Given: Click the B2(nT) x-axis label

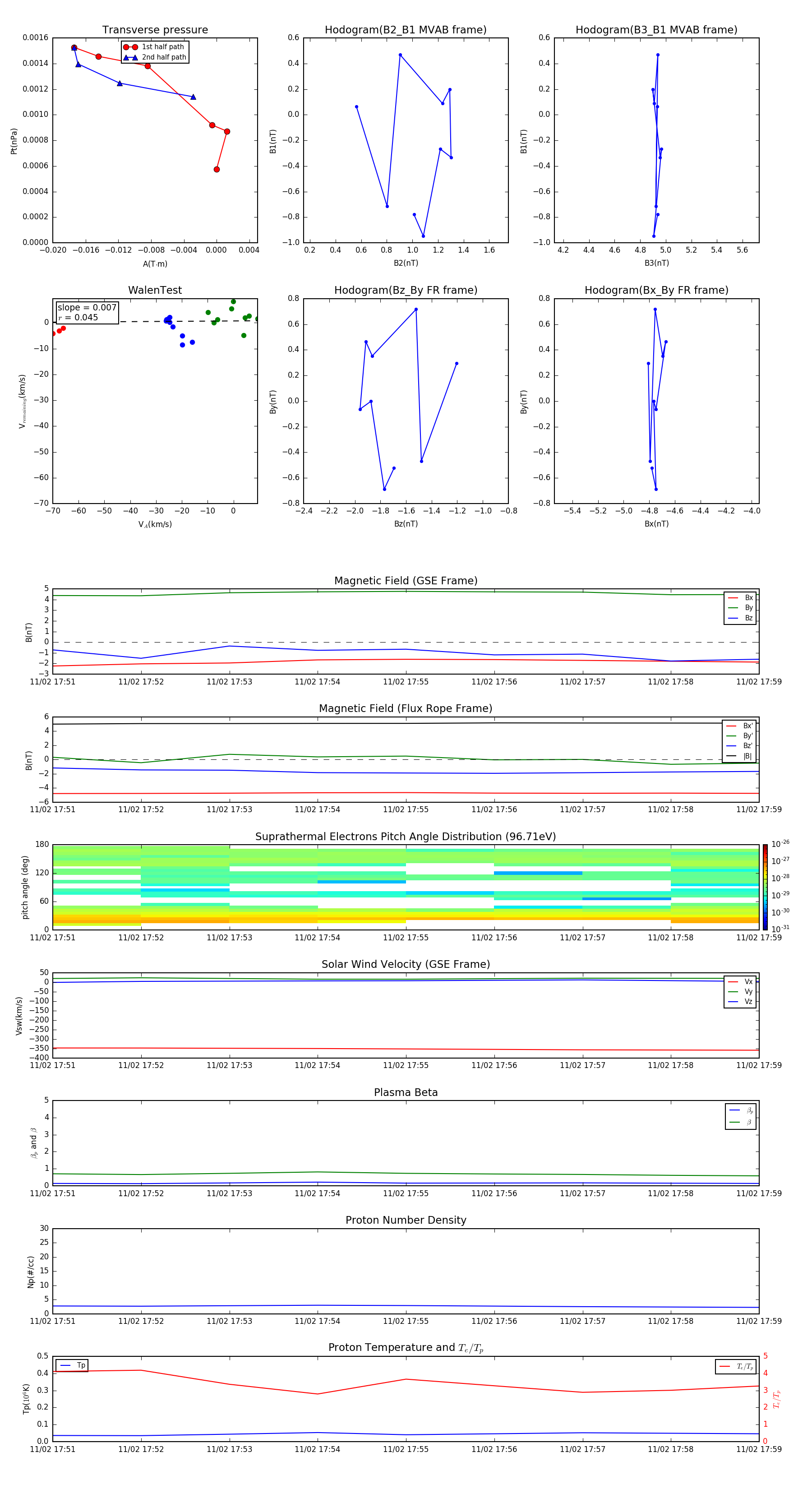Looking at the screenshot, I should (406, 263).
